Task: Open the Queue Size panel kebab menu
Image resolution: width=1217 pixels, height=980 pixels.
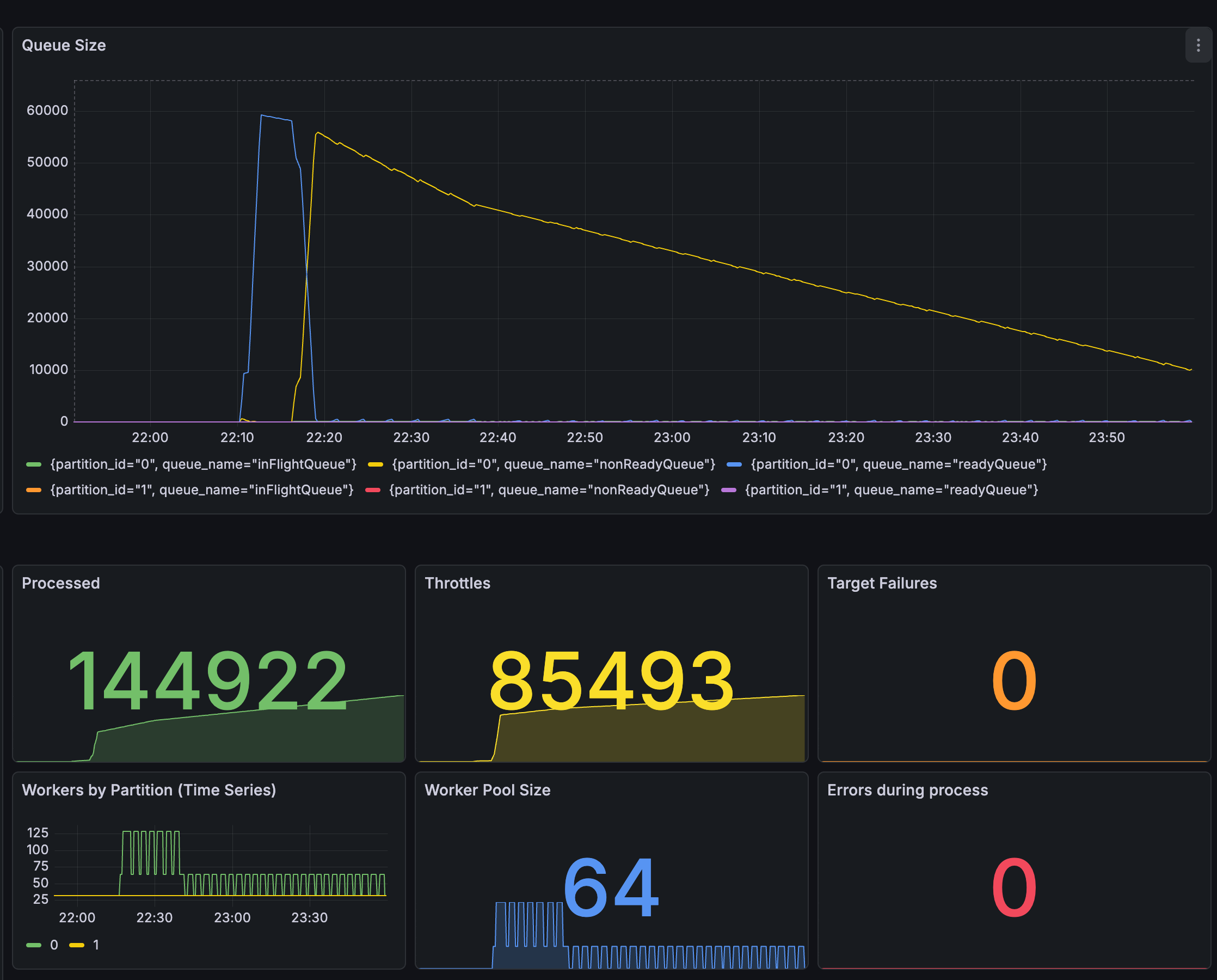Action: 1198,45
